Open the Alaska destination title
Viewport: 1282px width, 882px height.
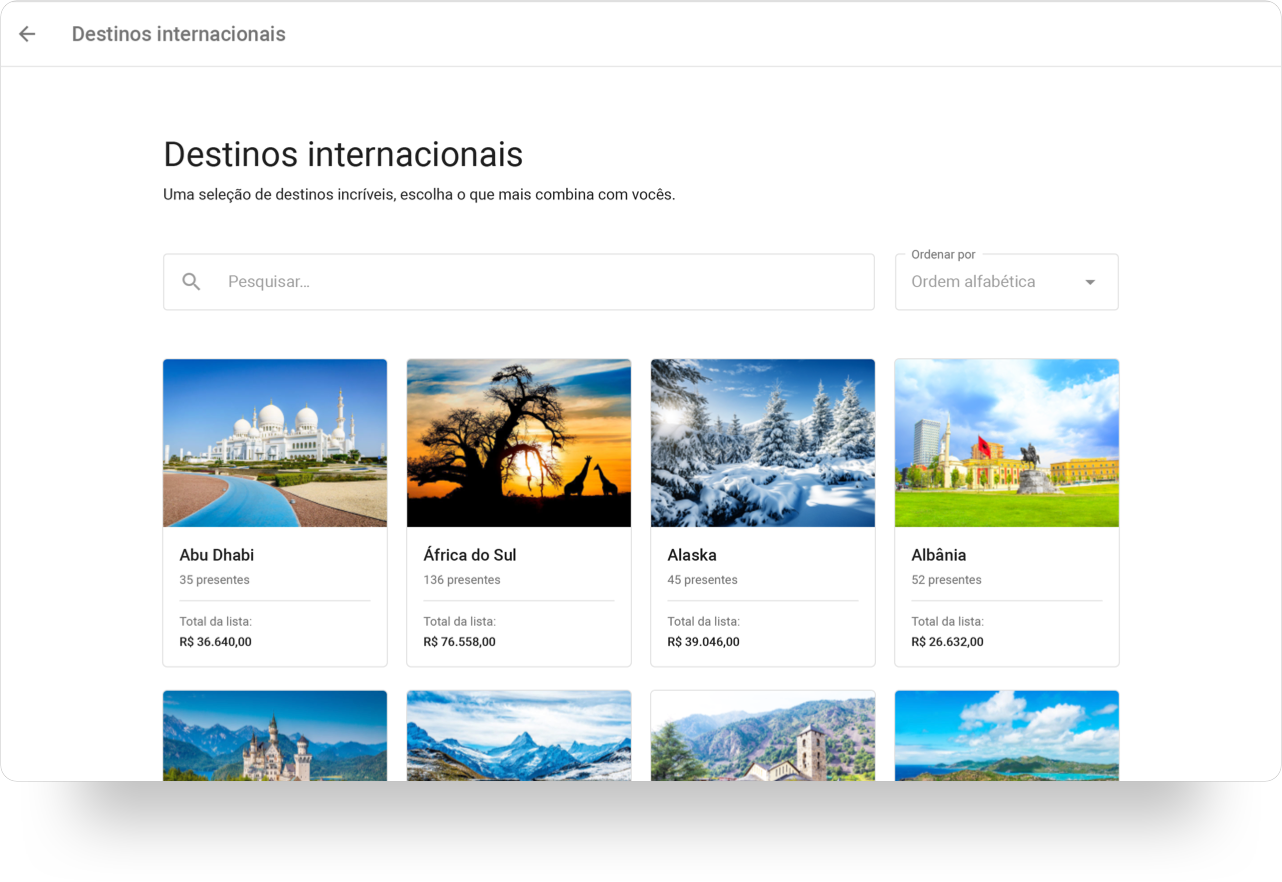[692, 555]
